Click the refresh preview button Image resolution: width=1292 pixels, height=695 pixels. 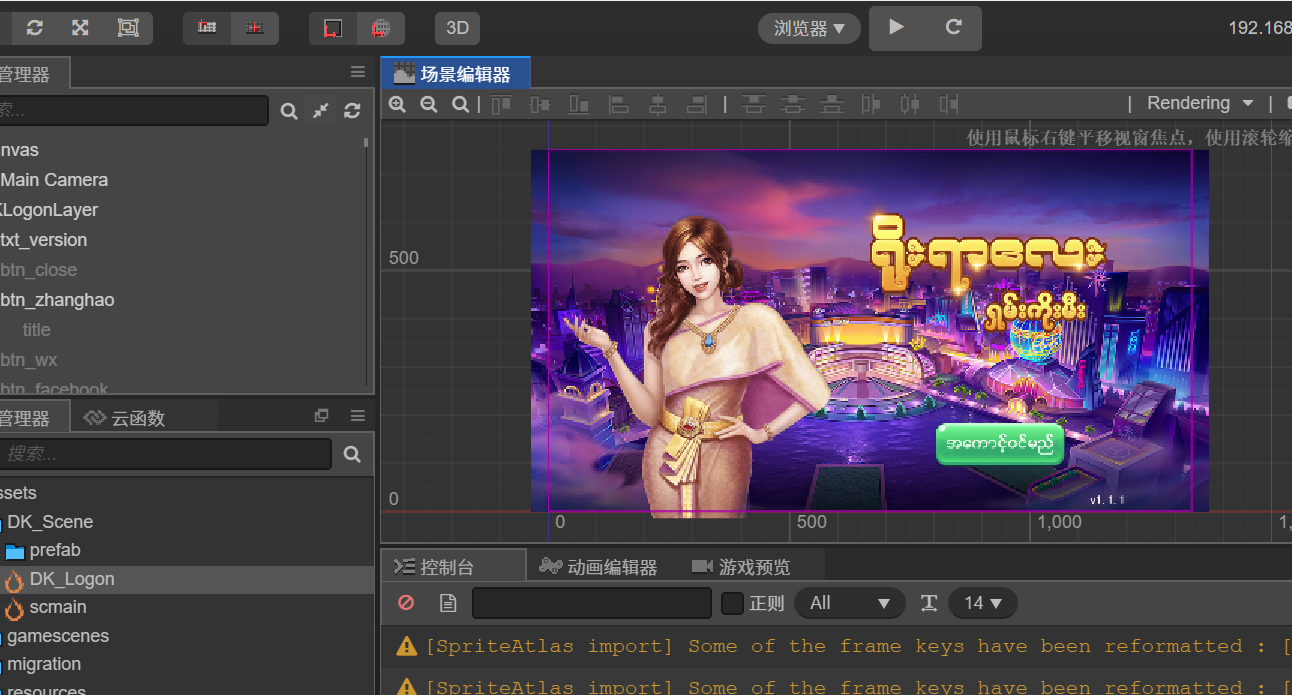(x=954, y=28)
